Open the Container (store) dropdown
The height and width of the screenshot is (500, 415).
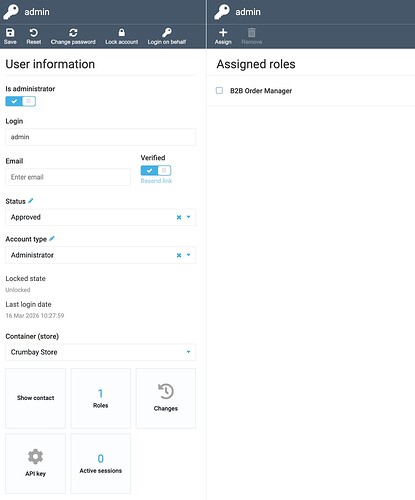[x=100, y=352]
